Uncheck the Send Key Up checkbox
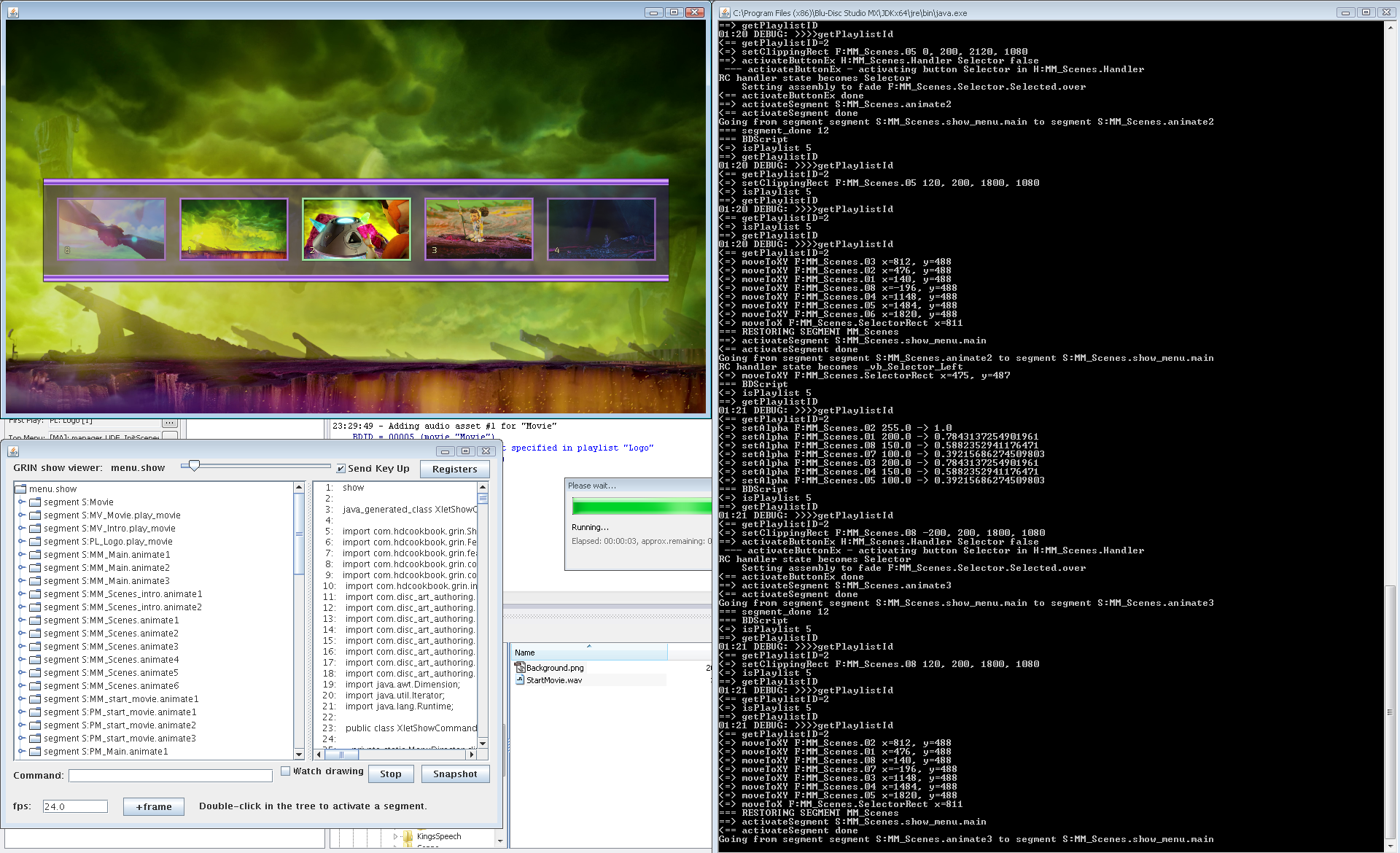The height and width of the screenshot is (853, 1400). (x=341, y=469)
